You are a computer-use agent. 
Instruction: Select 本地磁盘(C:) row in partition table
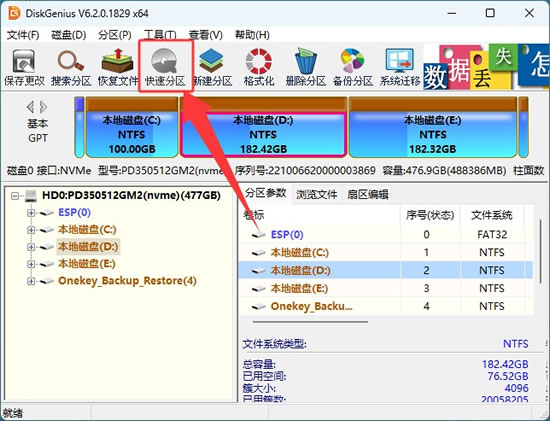385,253
